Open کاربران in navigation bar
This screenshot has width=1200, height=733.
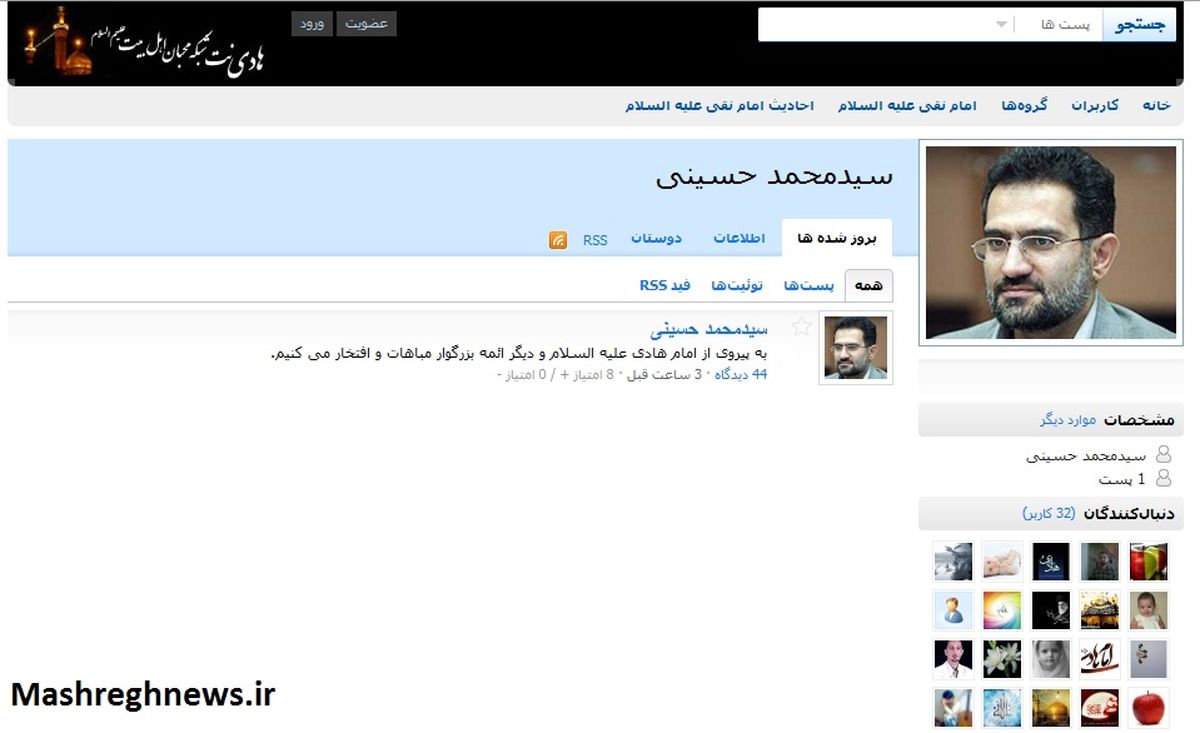click(x=1095, y=105)
